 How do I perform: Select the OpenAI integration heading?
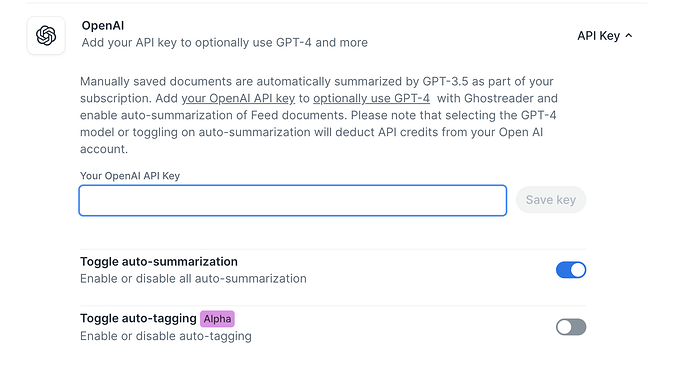tap(103, 26)
